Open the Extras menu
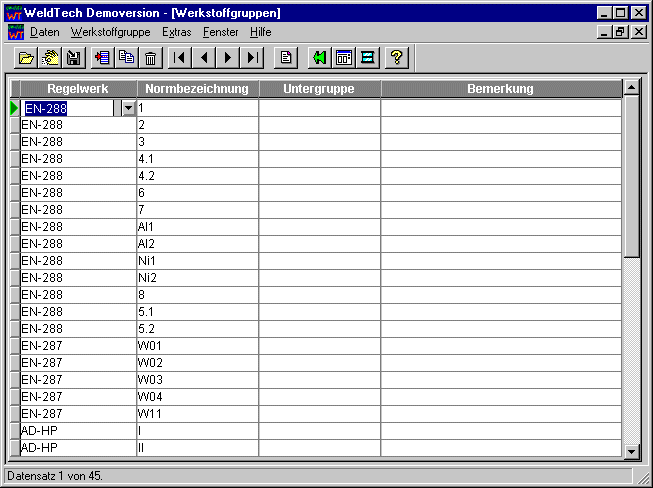 [176, 32]
